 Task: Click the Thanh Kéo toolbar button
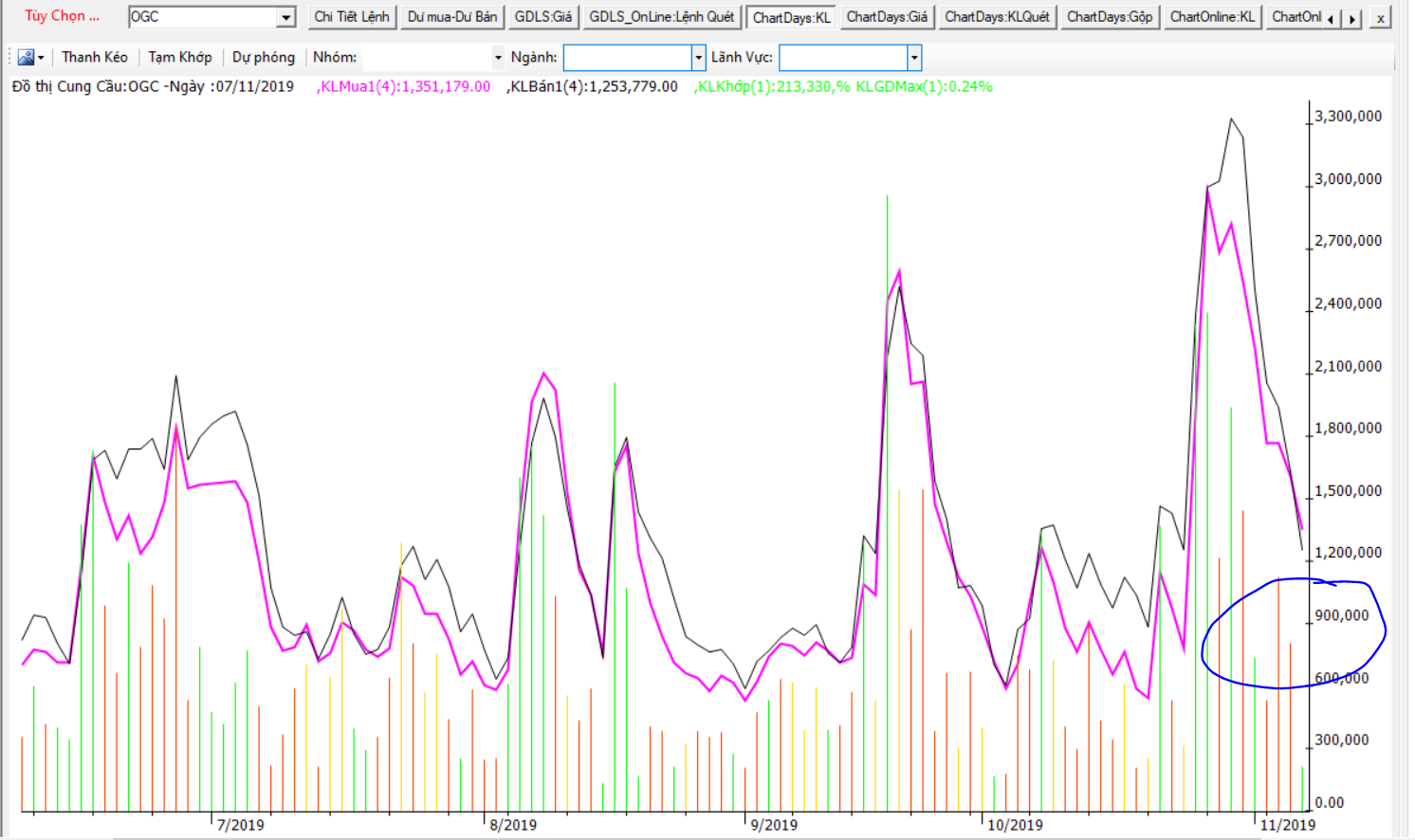95,58
